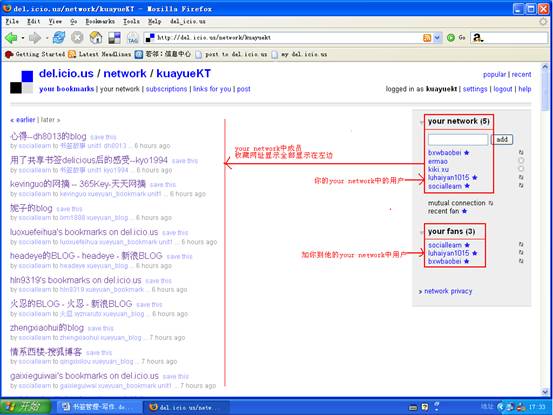Click the Stop loading icon
553x415 pixels.
77,37
